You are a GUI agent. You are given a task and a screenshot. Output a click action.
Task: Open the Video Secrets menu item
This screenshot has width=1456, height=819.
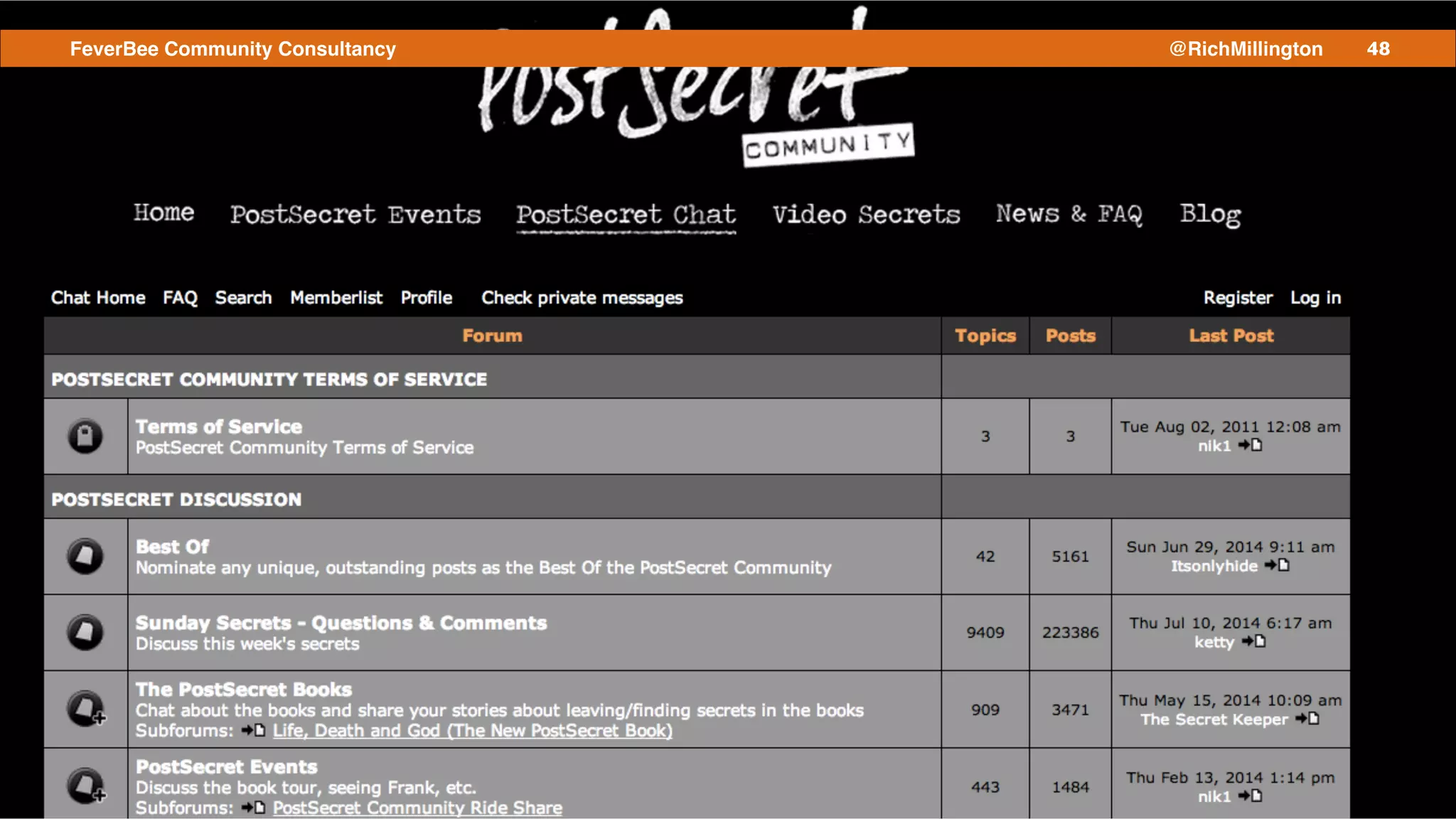pos(866,215)
